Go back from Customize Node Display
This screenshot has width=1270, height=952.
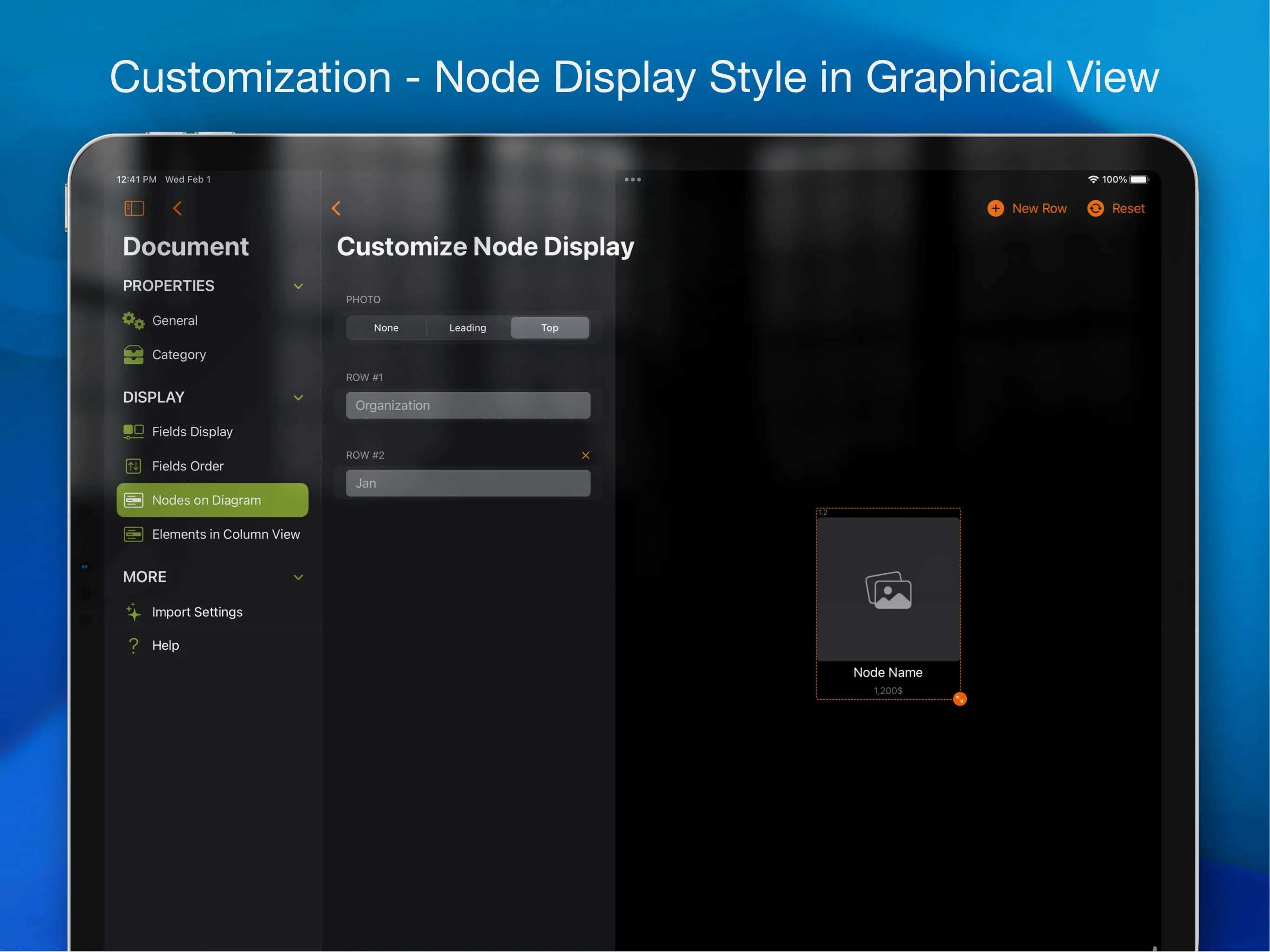[337, 208]
